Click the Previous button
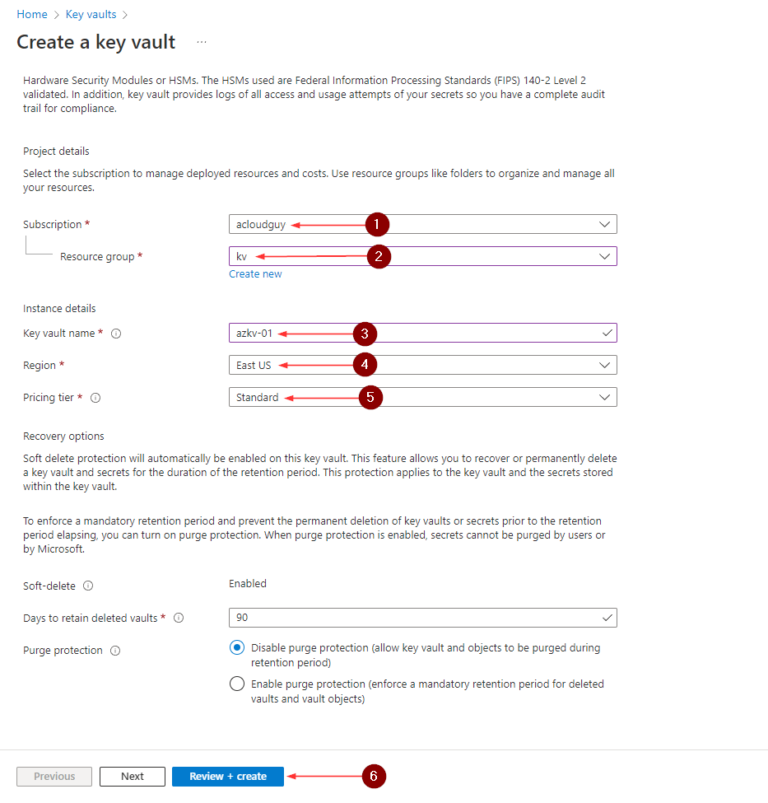Image resolution: width=768 pixels, height=803 pixels. click(x=55, y=776)
